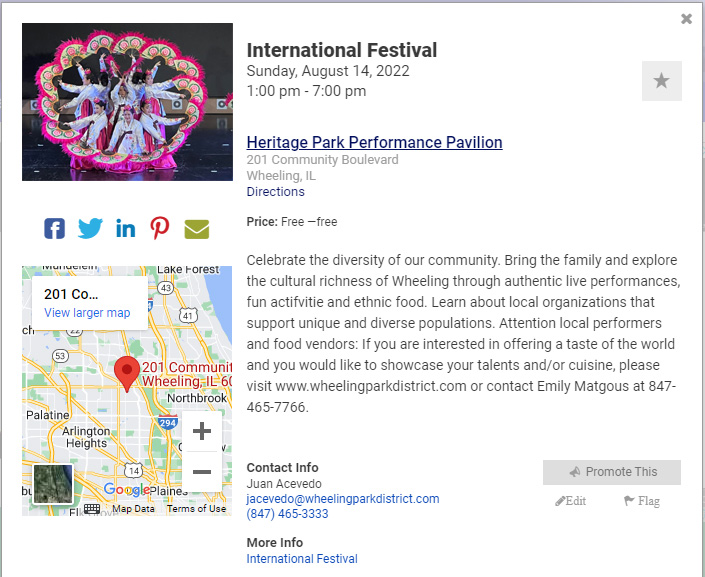Image resolution: width=705 pixels, height=577 pixels.
Task: Click the Promote This button
Action: [612, 472]
